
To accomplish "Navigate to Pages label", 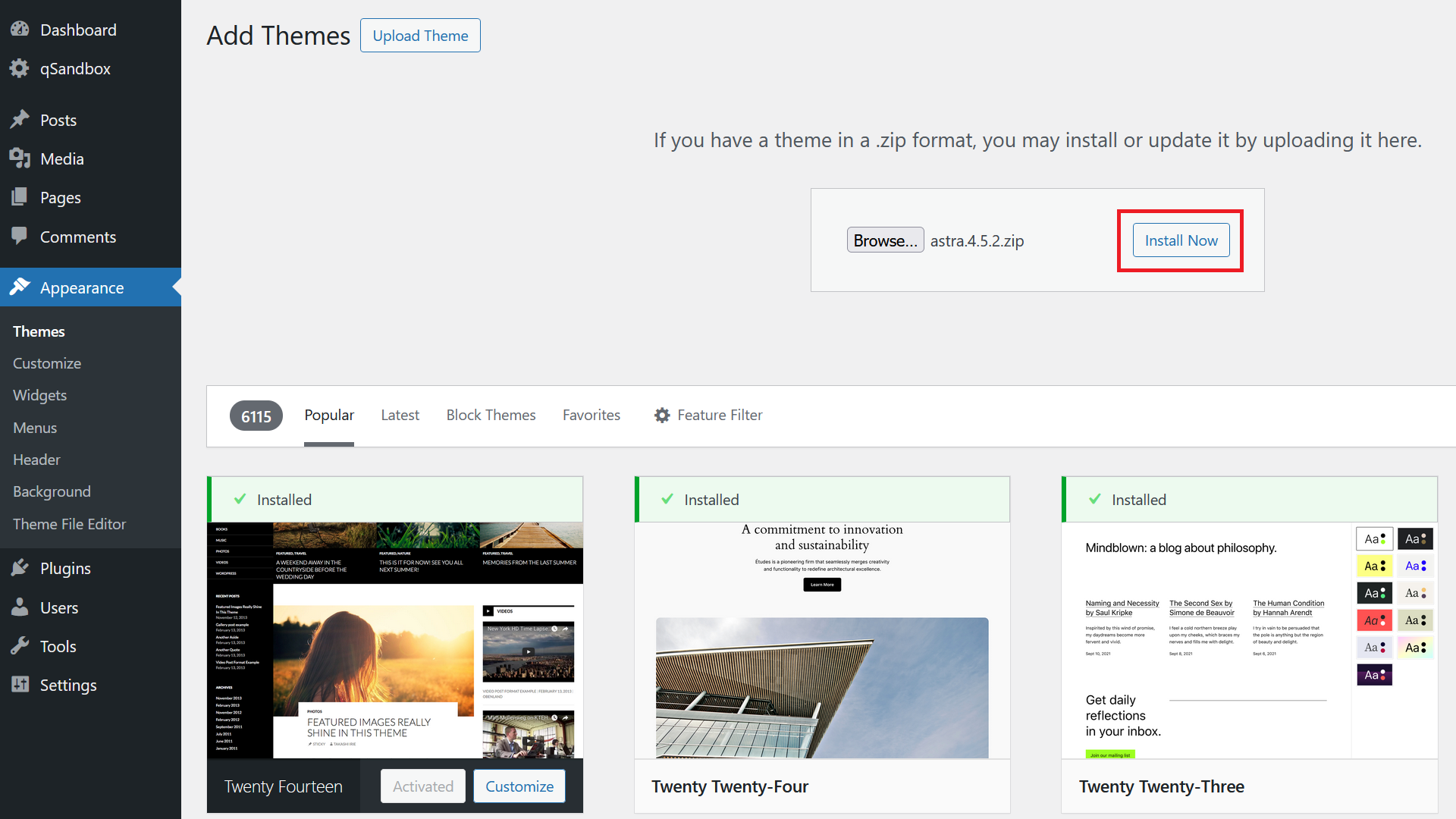I will point(61,197).
